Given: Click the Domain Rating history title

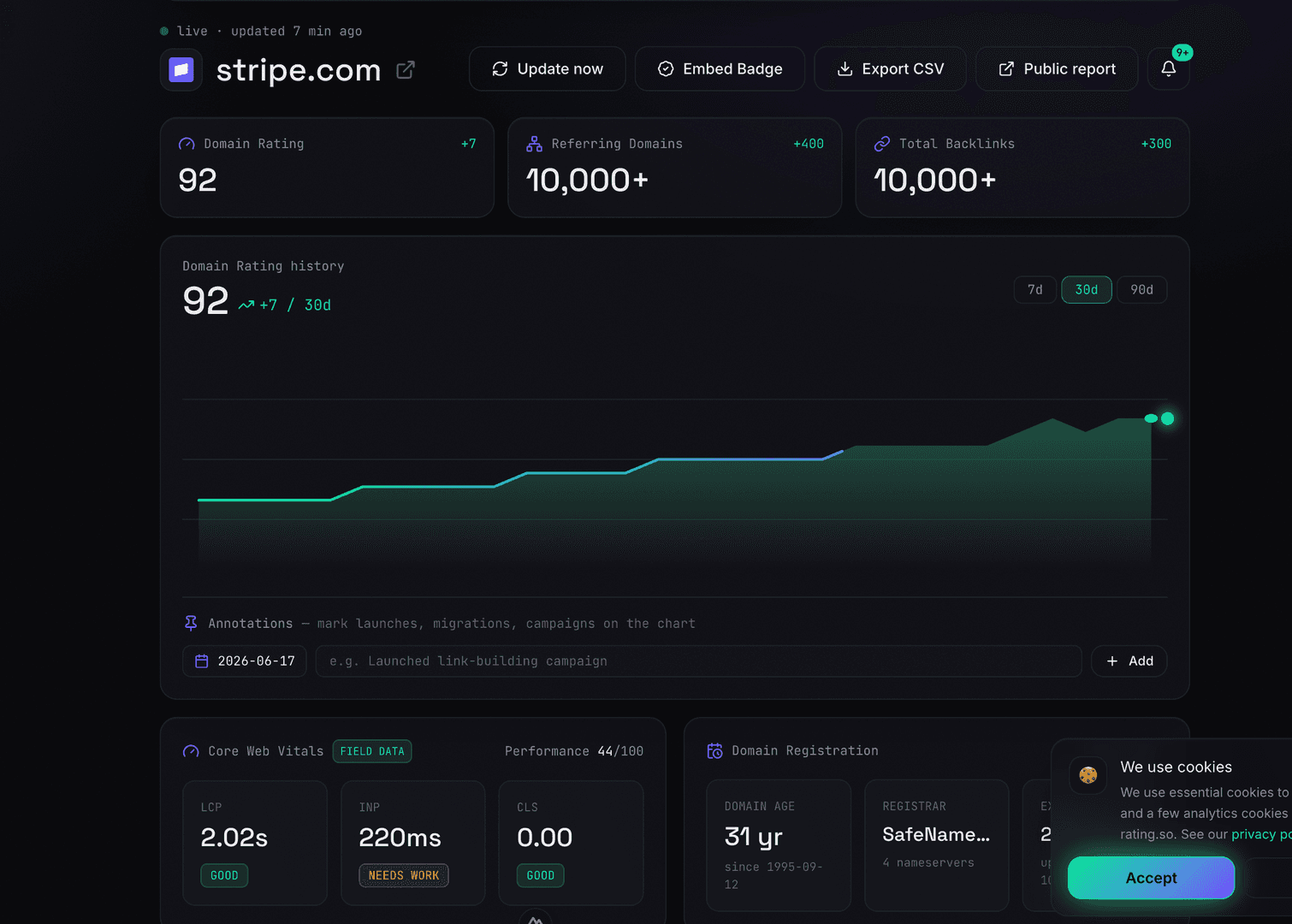Looking at the screenshot, I should point(264,266).
